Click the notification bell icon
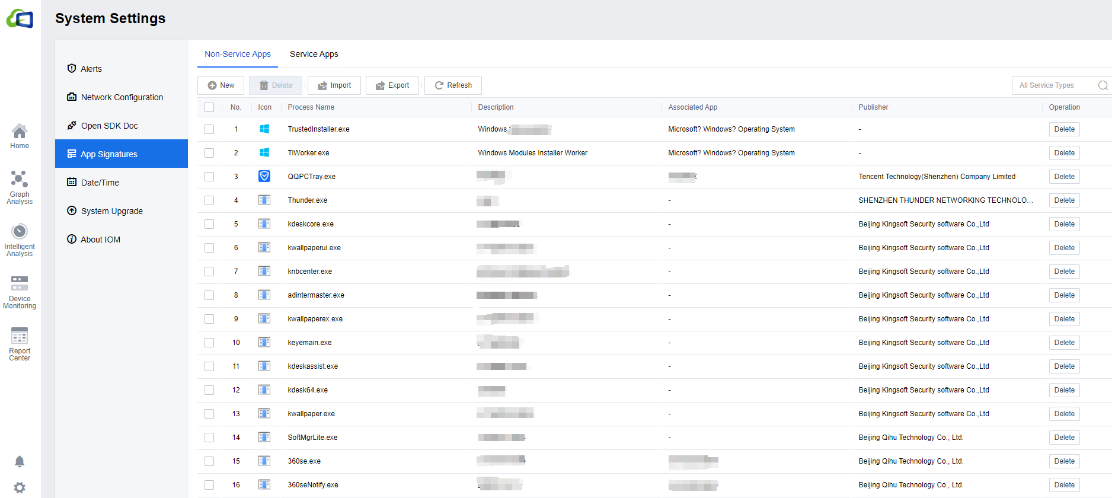Screen dimensions: 1112x498 (x=19, y=461)
